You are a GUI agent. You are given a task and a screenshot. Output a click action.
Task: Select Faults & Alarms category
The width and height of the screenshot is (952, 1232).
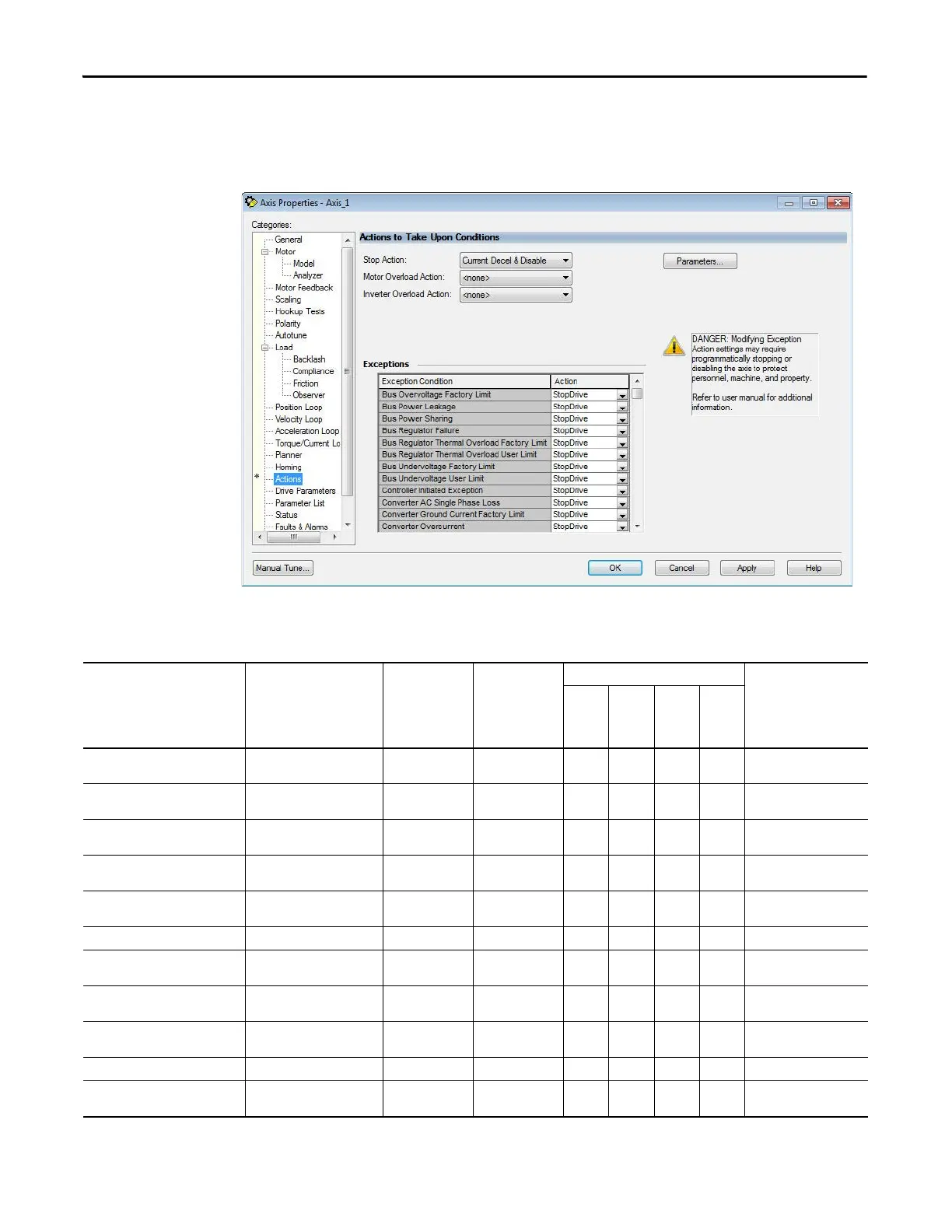point(302,527)
